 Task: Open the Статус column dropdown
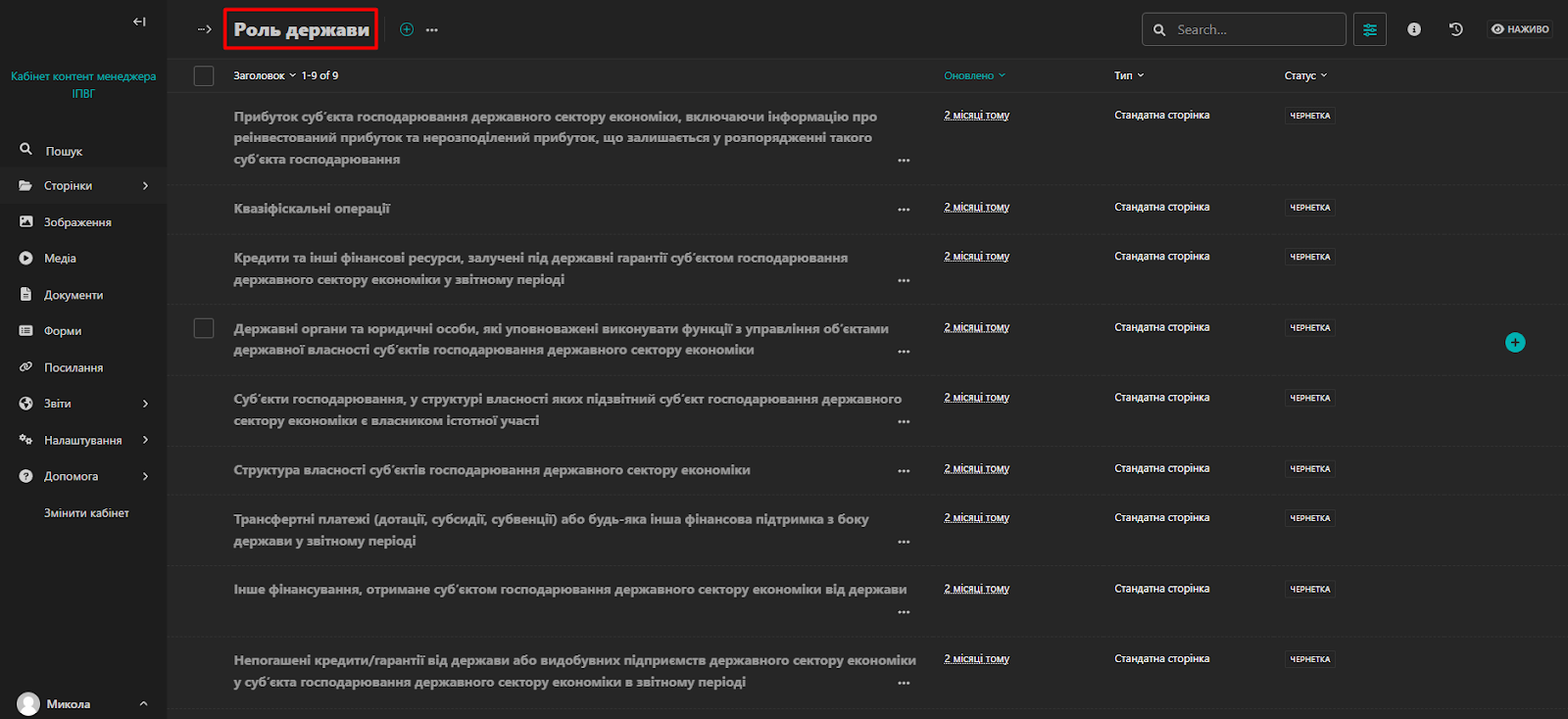point(1305,75)
